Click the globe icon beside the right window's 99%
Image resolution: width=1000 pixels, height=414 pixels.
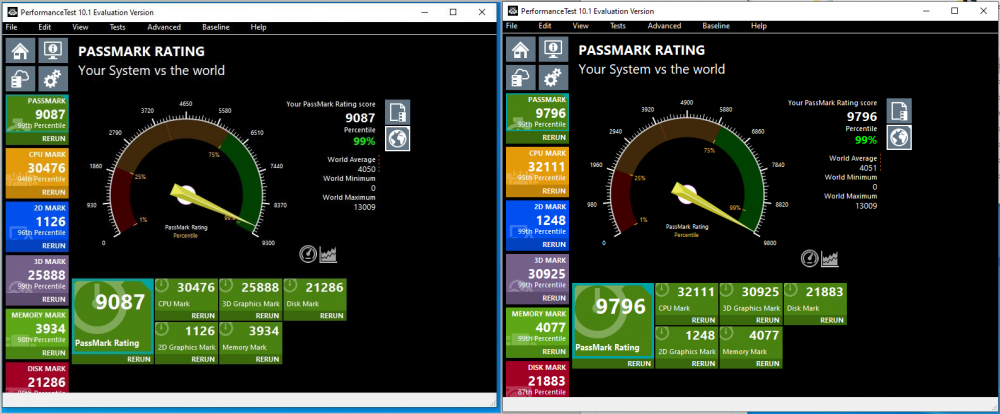pyautogui.click(x=899, y=137)
